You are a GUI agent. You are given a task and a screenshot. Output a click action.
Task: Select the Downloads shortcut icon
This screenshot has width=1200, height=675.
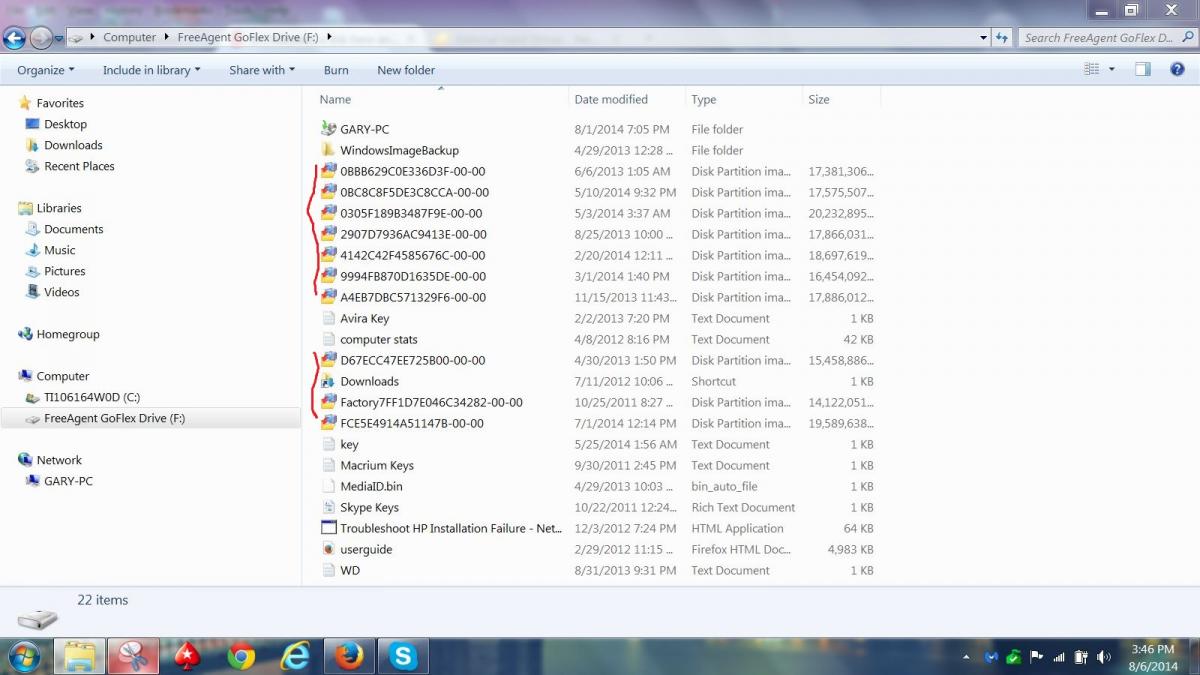coord(329,381)
